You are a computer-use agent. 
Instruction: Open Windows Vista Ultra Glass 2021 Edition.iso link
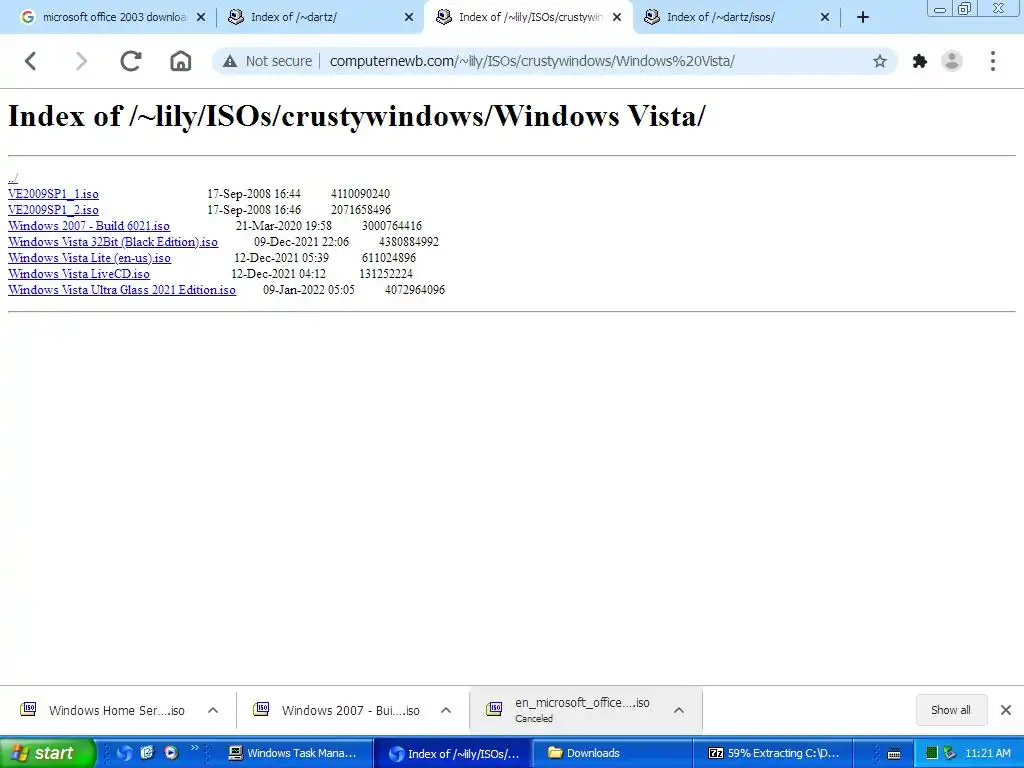[x=121, y=290]
